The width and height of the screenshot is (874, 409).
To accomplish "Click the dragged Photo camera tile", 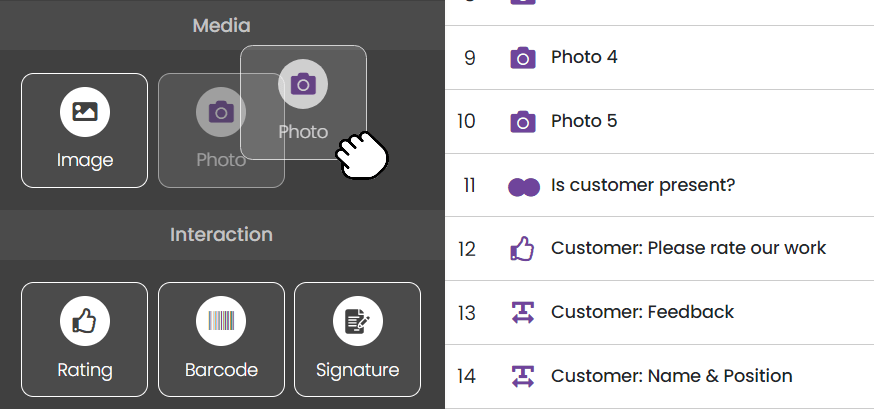I will (303, 104).
